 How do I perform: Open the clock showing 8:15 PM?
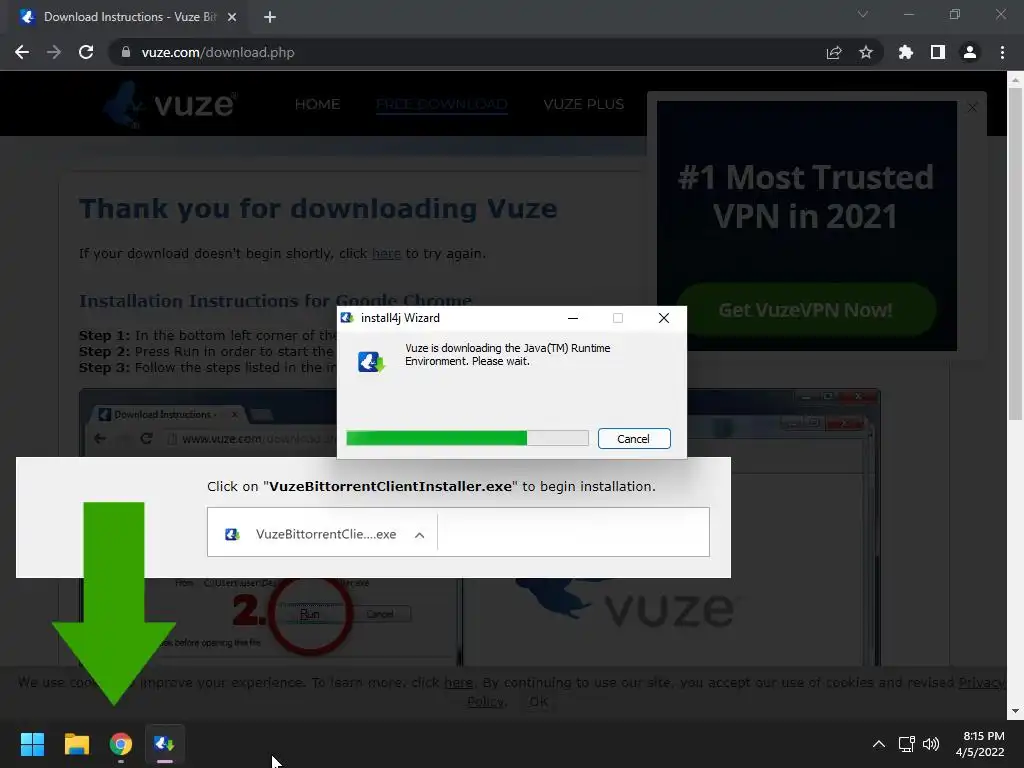point(980,744)
